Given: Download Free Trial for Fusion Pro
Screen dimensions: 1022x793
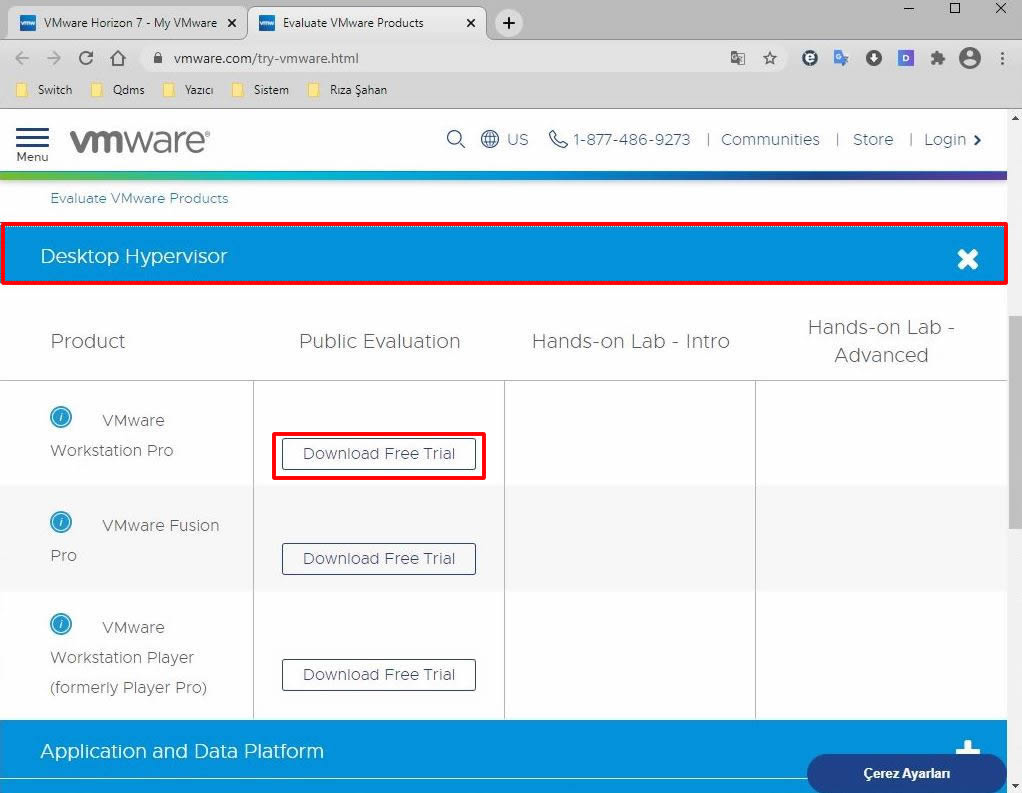Looking at the screenshot, I should pyautogui.click(x=379, y=559).
